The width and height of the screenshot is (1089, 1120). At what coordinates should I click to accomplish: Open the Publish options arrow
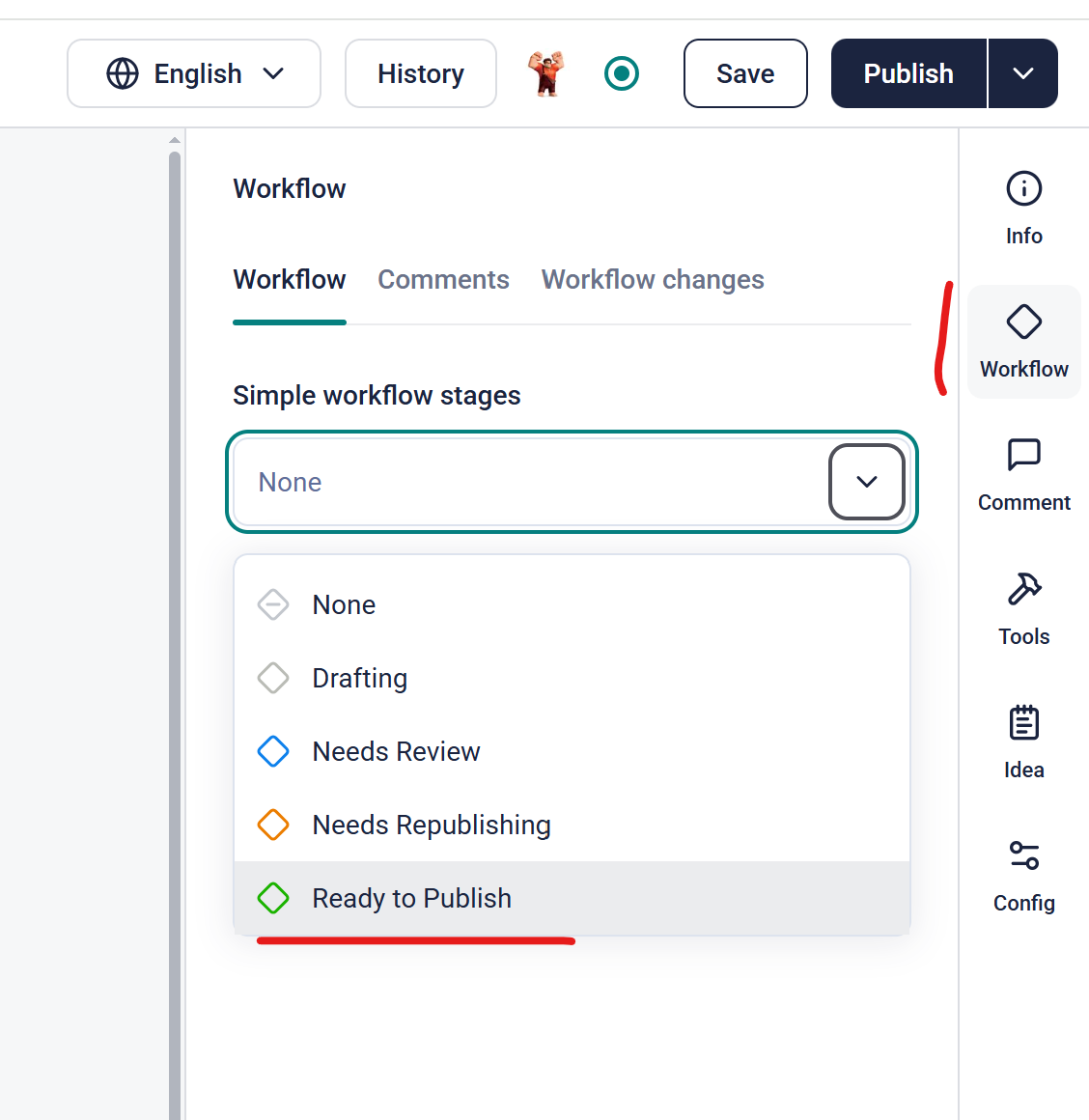[x=1022, y=73]
